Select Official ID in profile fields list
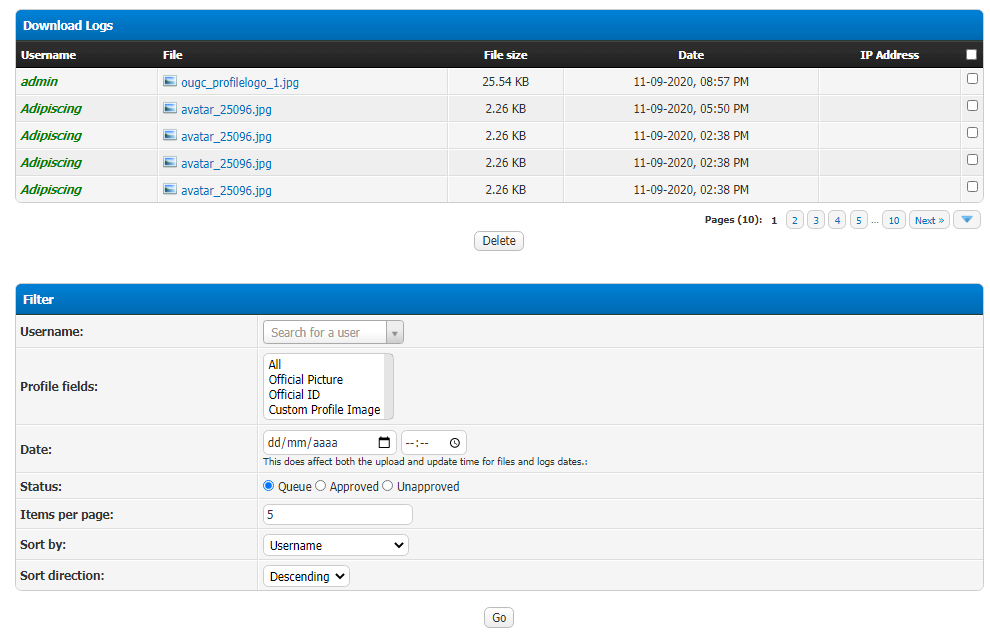The height and width of the screenshot is (632, 990). [x=294, y=395]
